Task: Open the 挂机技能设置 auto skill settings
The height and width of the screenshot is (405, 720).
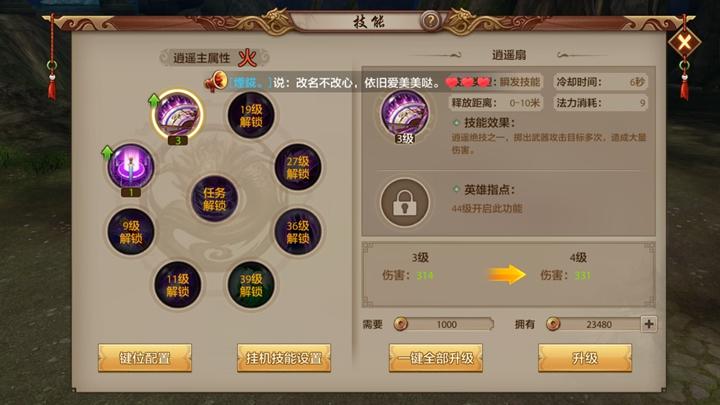Action: click(284, 358)
